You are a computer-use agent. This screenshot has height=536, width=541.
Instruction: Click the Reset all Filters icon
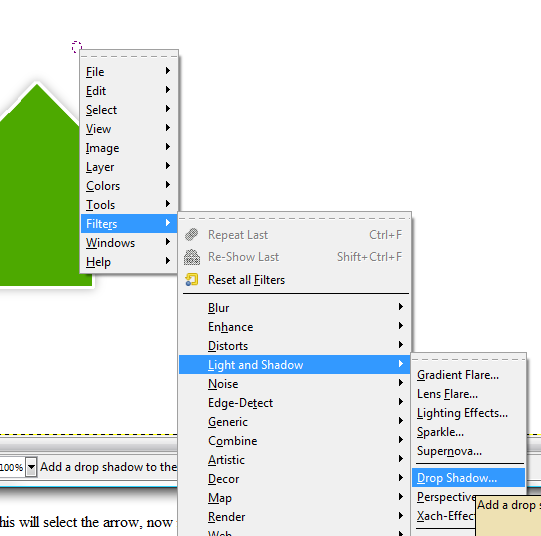pos(191,279)
